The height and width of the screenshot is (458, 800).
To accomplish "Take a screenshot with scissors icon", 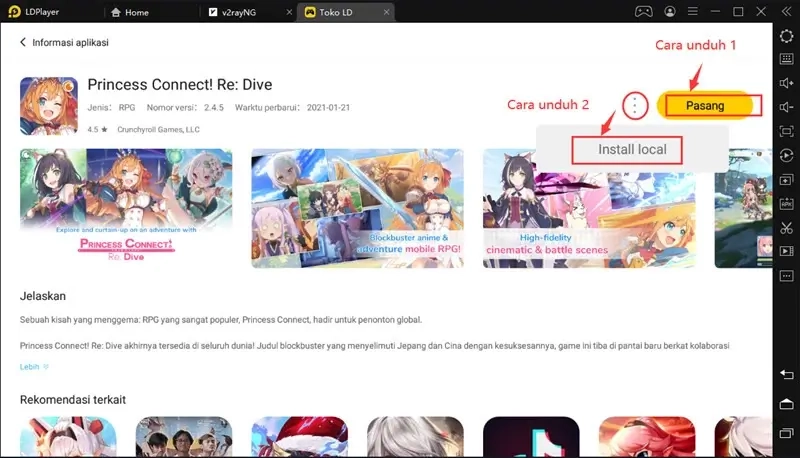I will [786, 227].
